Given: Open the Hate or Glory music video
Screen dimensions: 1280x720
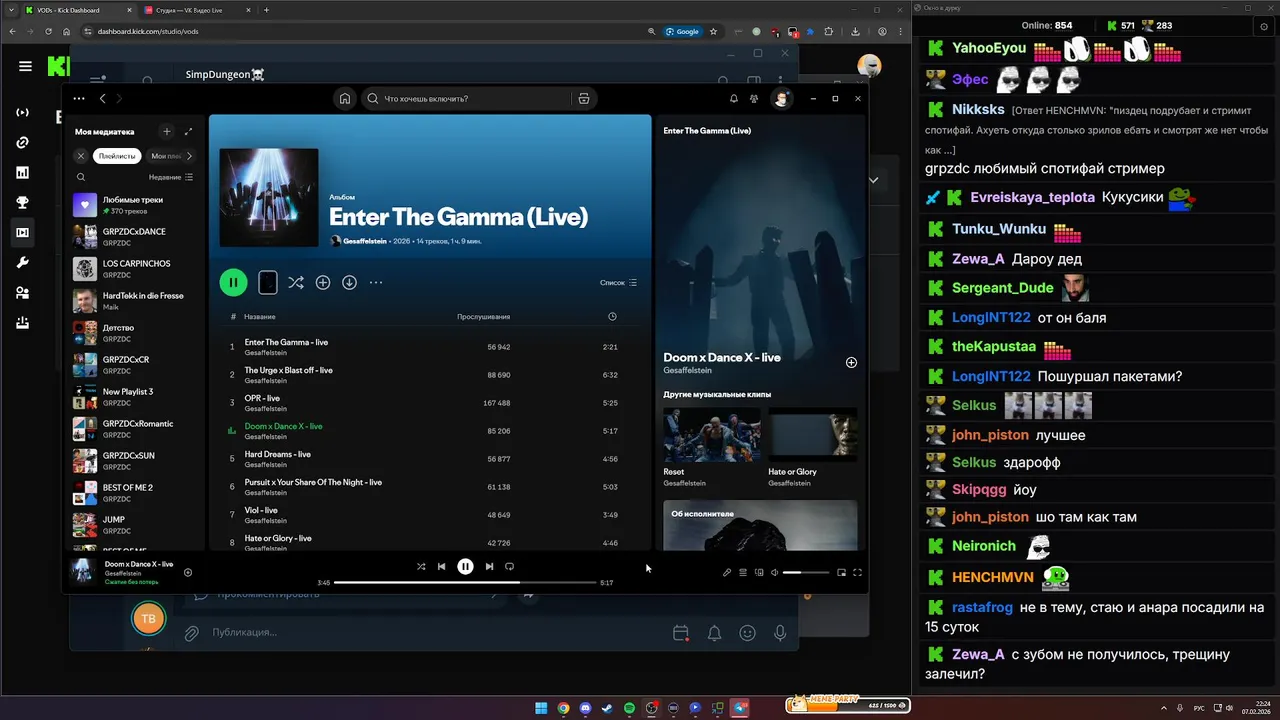Looking at the screenshot, I should click(812, 435).
